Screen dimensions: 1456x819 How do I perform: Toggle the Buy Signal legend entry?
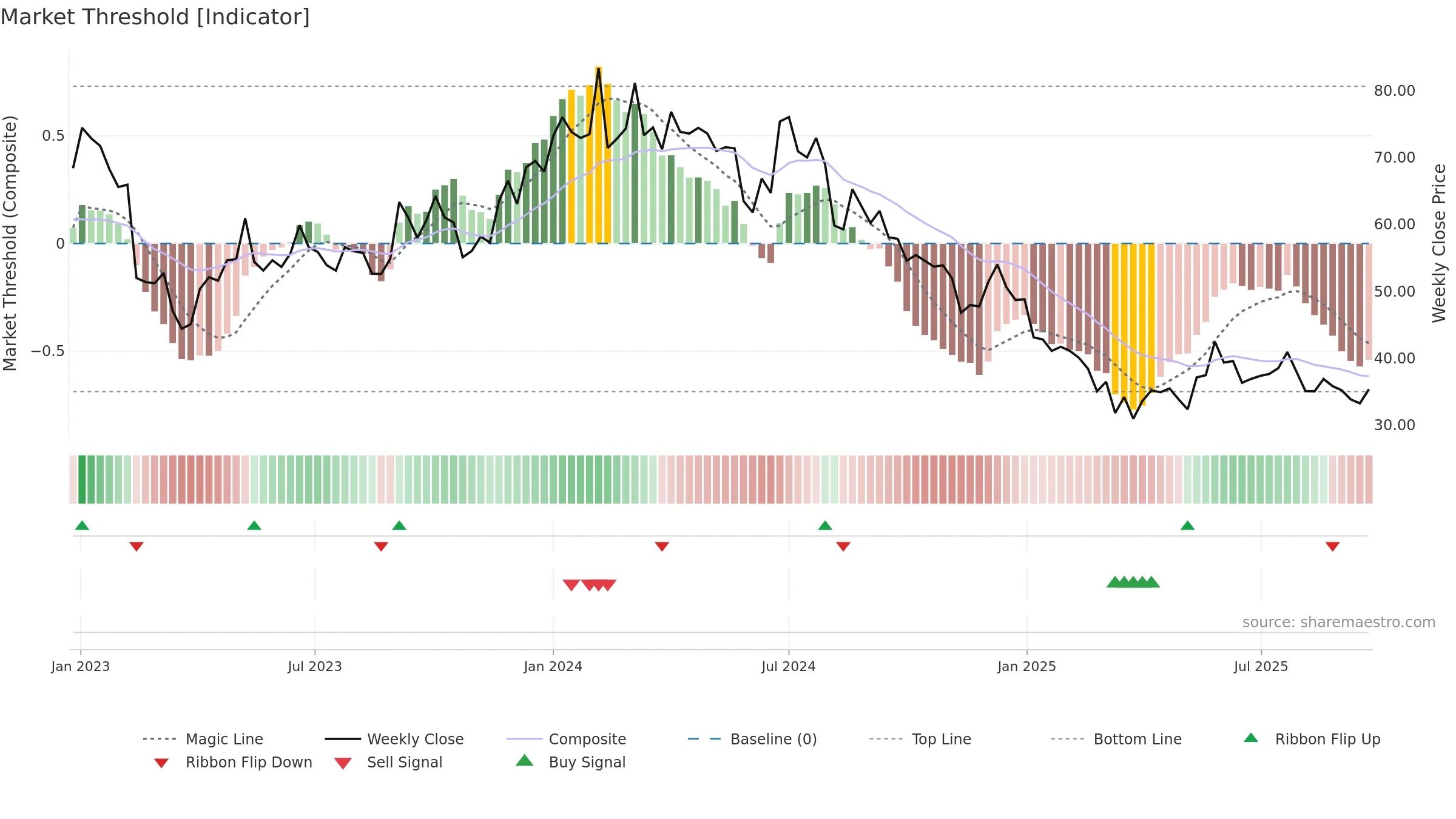(570, 762)
